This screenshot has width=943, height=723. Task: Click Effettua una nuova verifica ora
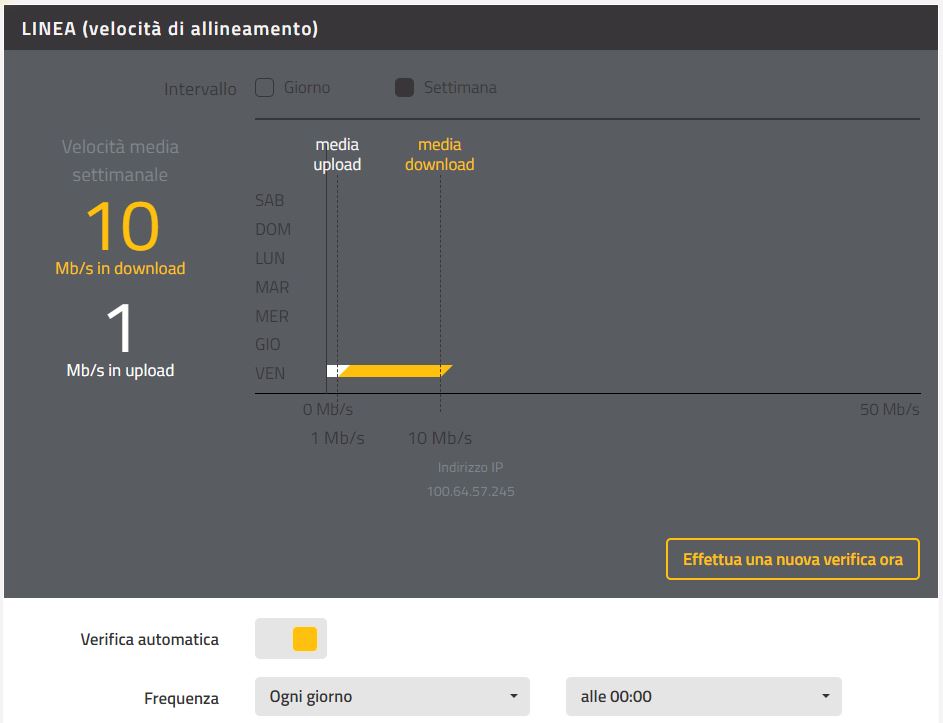(x=793, y=559)
